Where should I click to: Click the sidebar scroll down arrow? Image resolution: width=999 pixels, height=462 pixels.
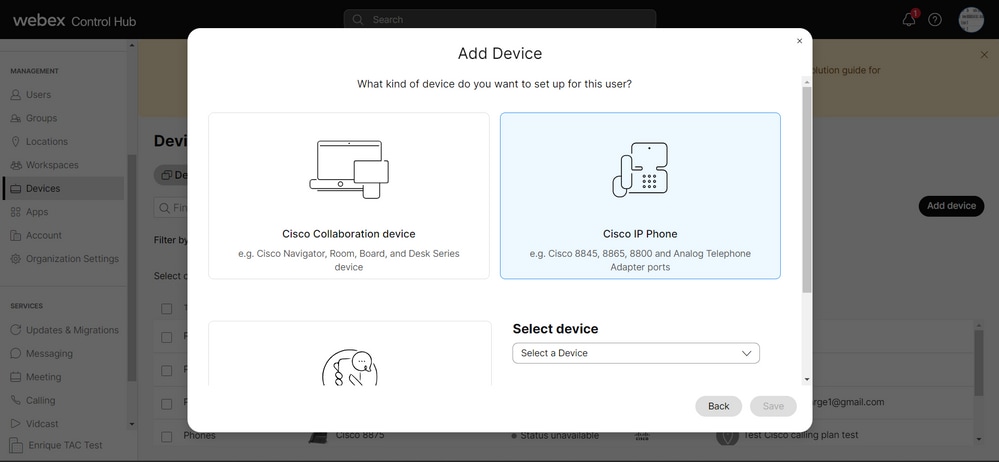[x=132, y=424]
